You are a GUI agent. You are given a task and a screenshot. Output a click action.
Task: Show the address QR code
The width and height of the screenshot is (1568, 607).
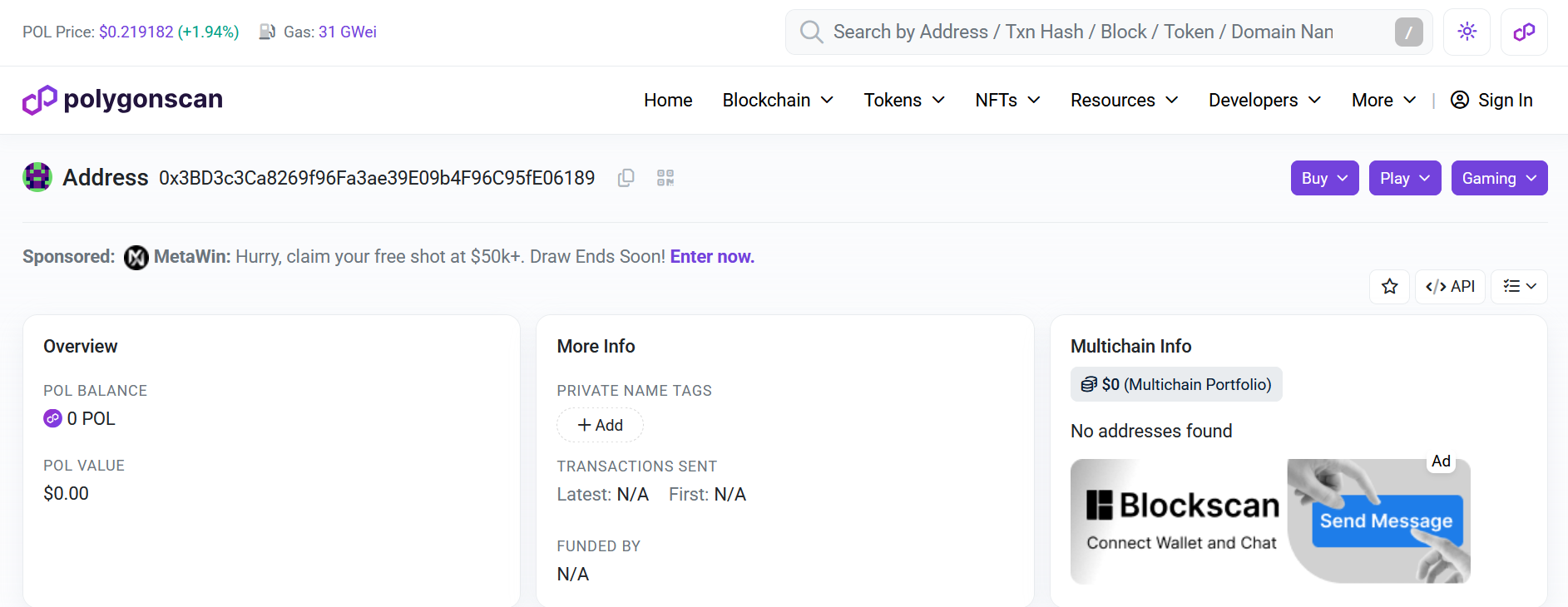(x=665, y=178)
